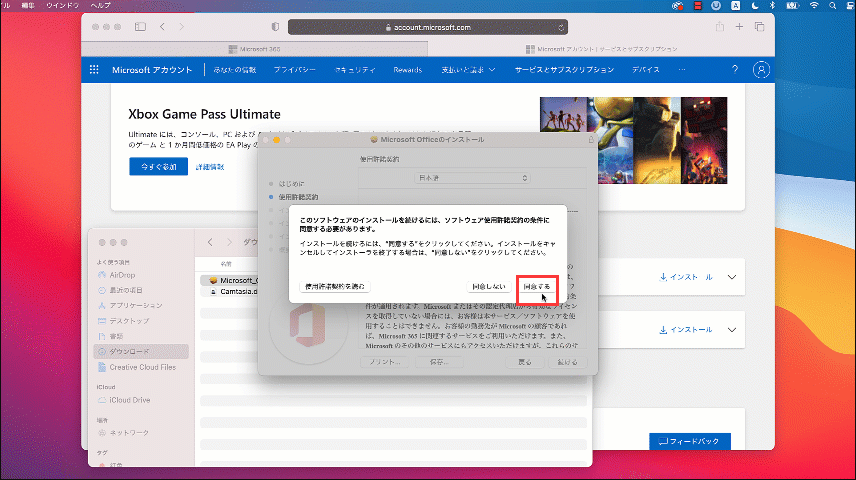The width and height of the screenshot is (856, 480).
Task: Click the account profile avatar icon
Action: pos(762,70)
